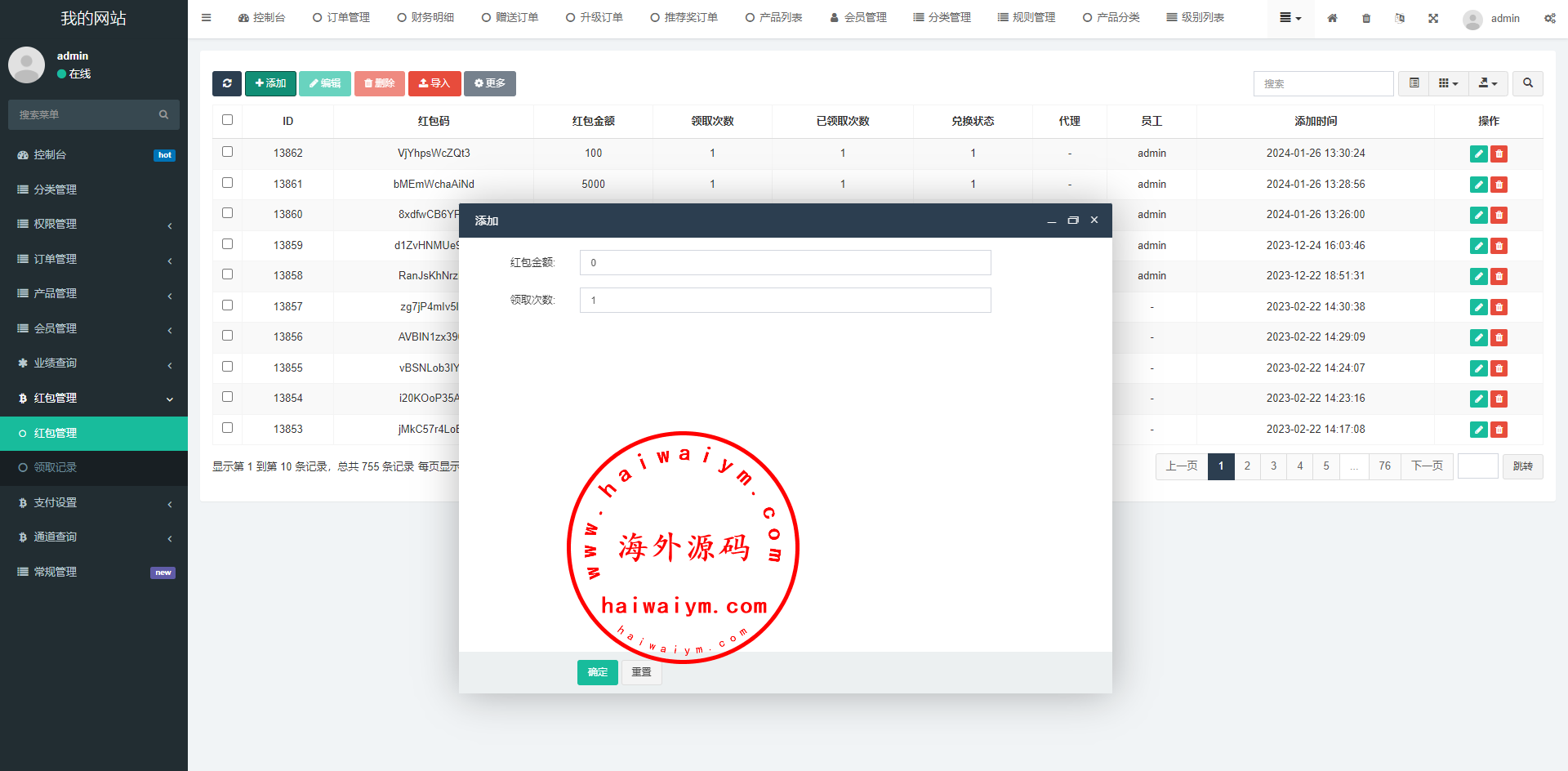
Task: Switch to the 订单管理 top tab
Action: coord(341,18)
